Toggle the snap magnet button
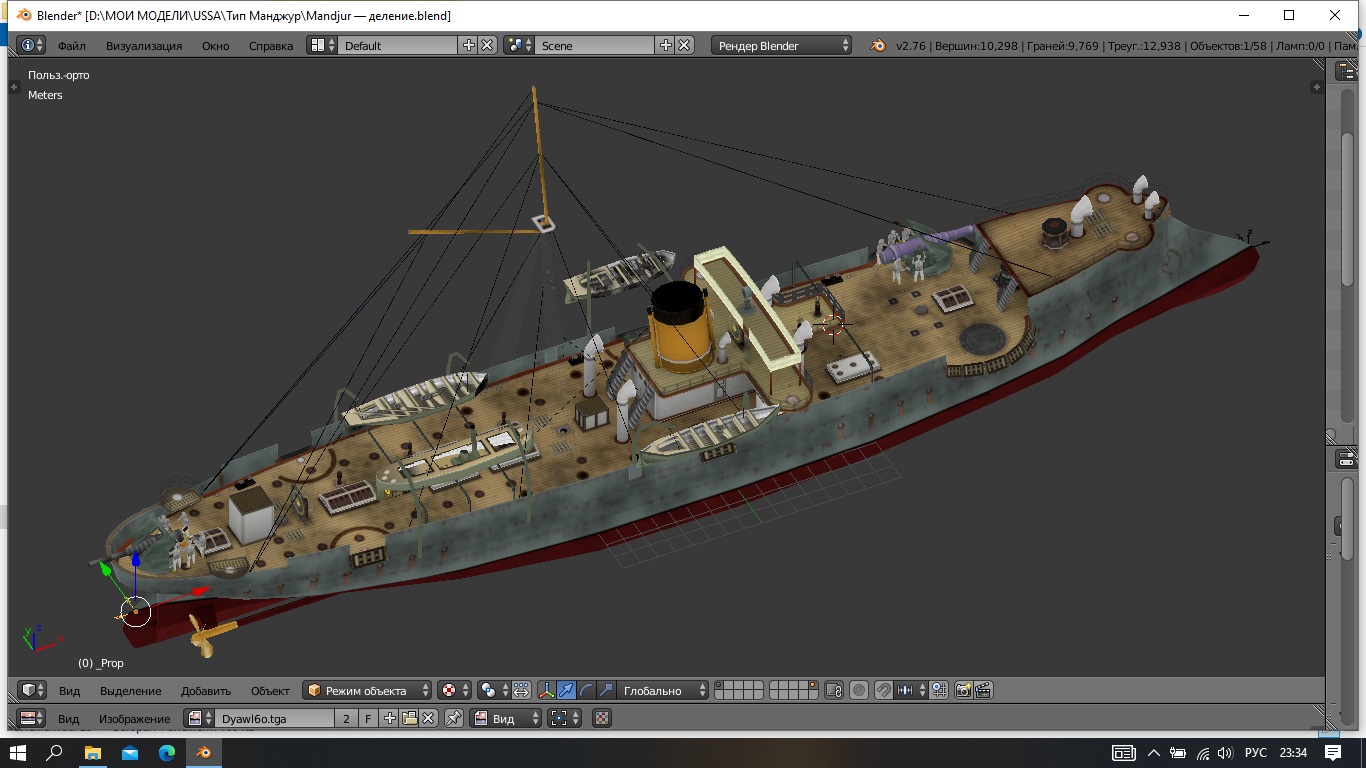This screenshot has height=768, width=1366. 883,690
